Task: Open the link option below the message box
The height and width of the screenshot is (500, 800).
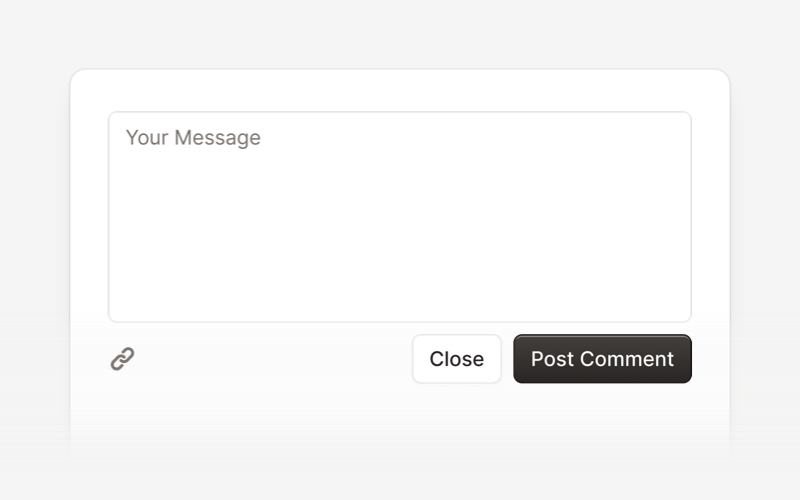Action: coord(122,359)
